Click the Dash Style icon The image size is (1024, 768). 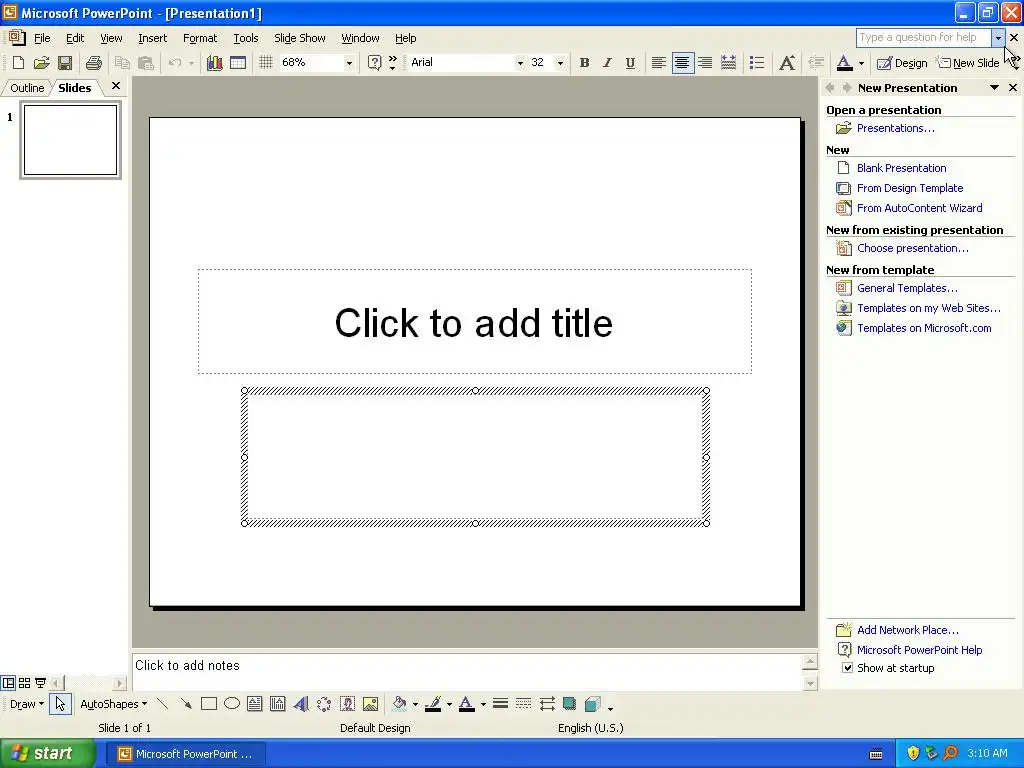(x=523, y=703)
